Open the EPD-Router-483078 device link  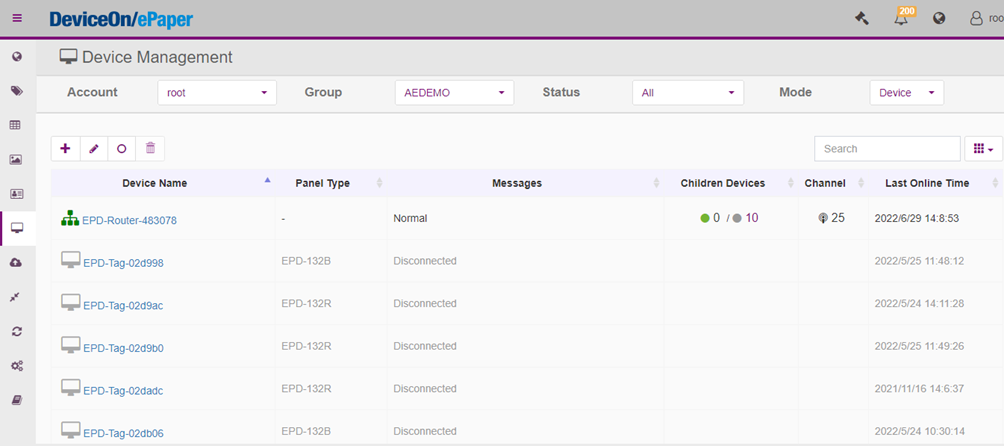[129, 220]
